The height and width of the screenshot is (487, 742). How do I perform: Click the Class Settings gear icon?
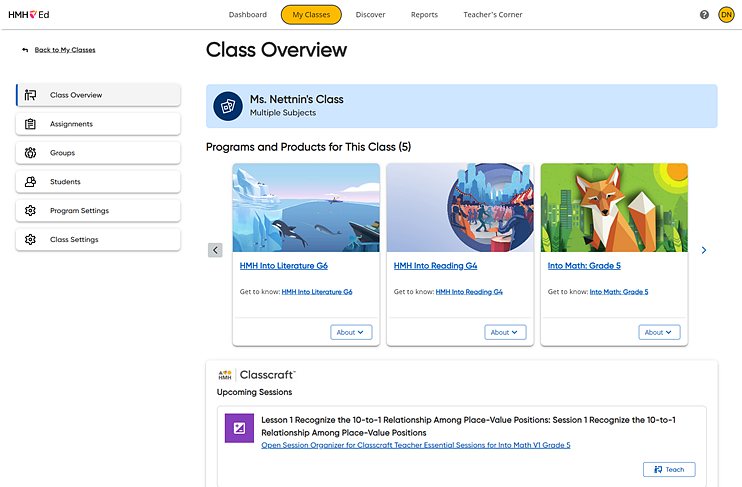(30, 239)
